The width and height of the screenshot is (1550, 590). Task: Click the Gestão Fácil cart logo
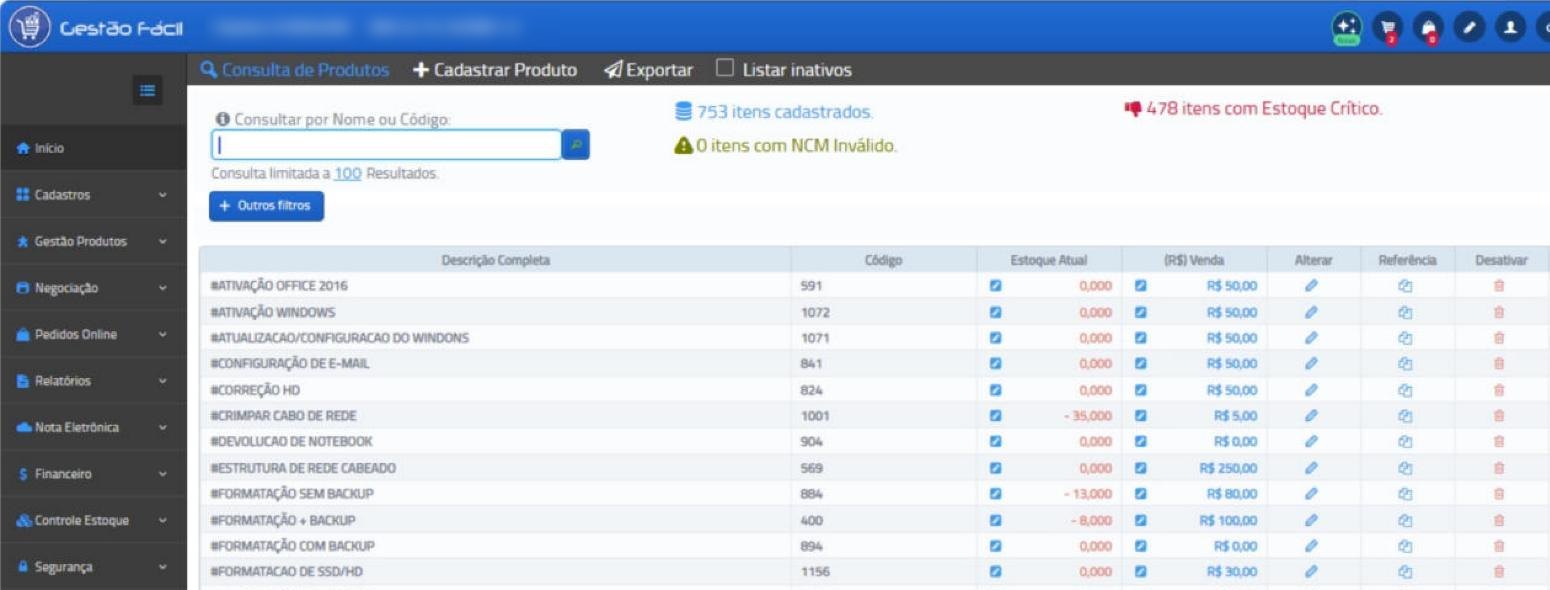pyautogui.click(x=29, y=28)
